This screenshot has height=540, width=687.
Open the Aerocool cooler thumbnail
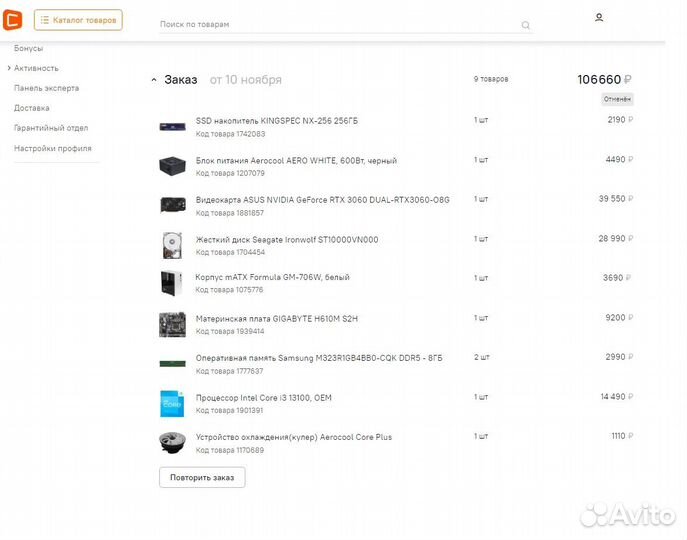coord(172,442)
